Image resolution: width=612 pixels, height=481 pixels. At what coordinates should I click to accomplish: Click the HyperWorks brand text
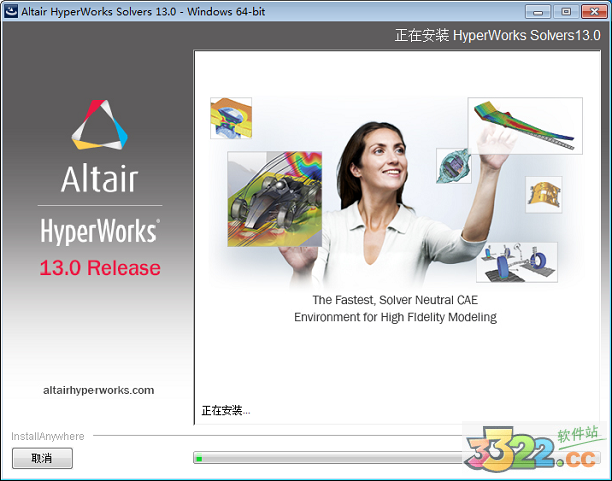pyautogui.click(x=100, y=231)
